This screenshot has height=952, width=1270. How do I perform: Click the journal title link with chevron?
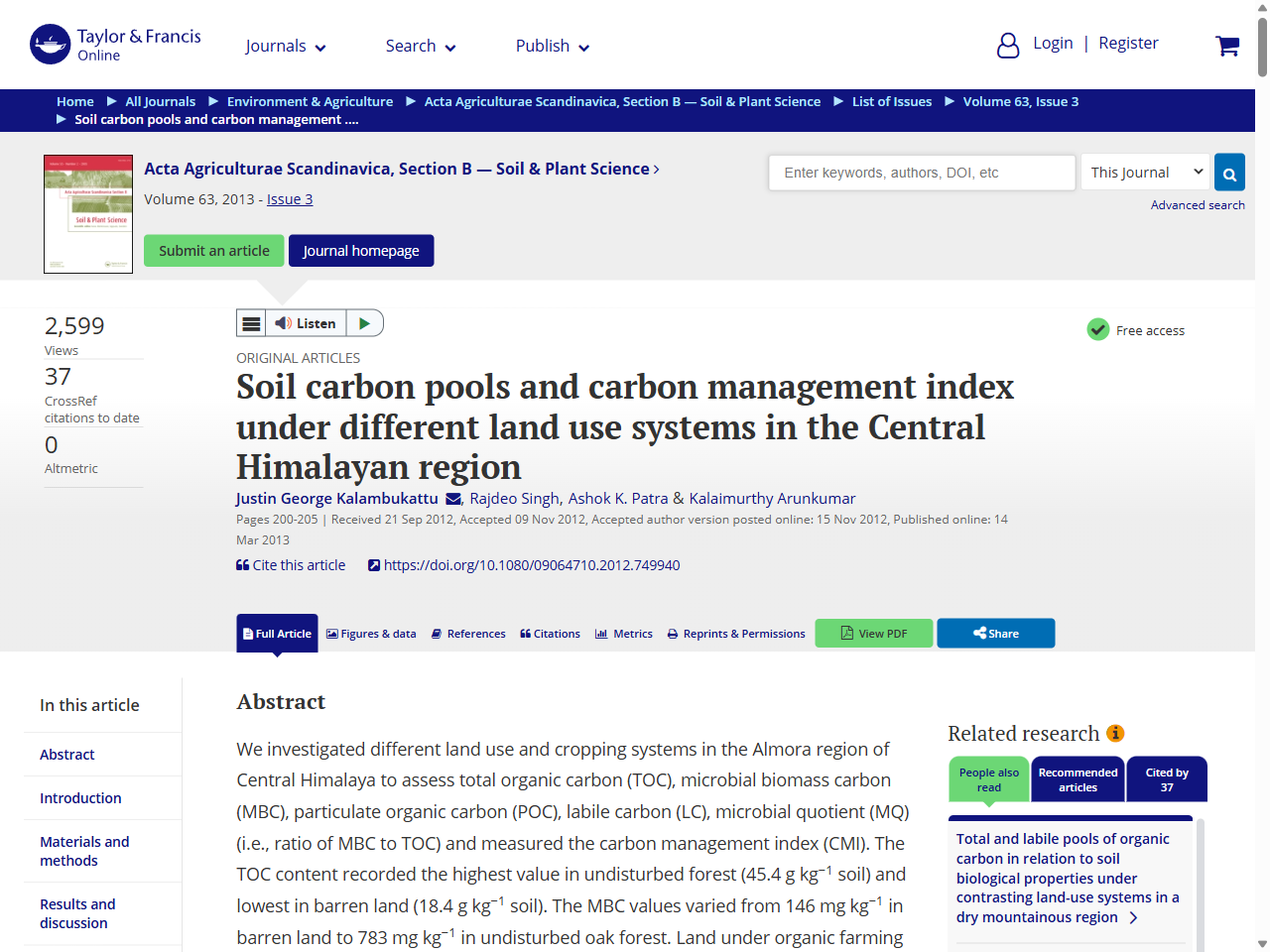tap(402, 169)
